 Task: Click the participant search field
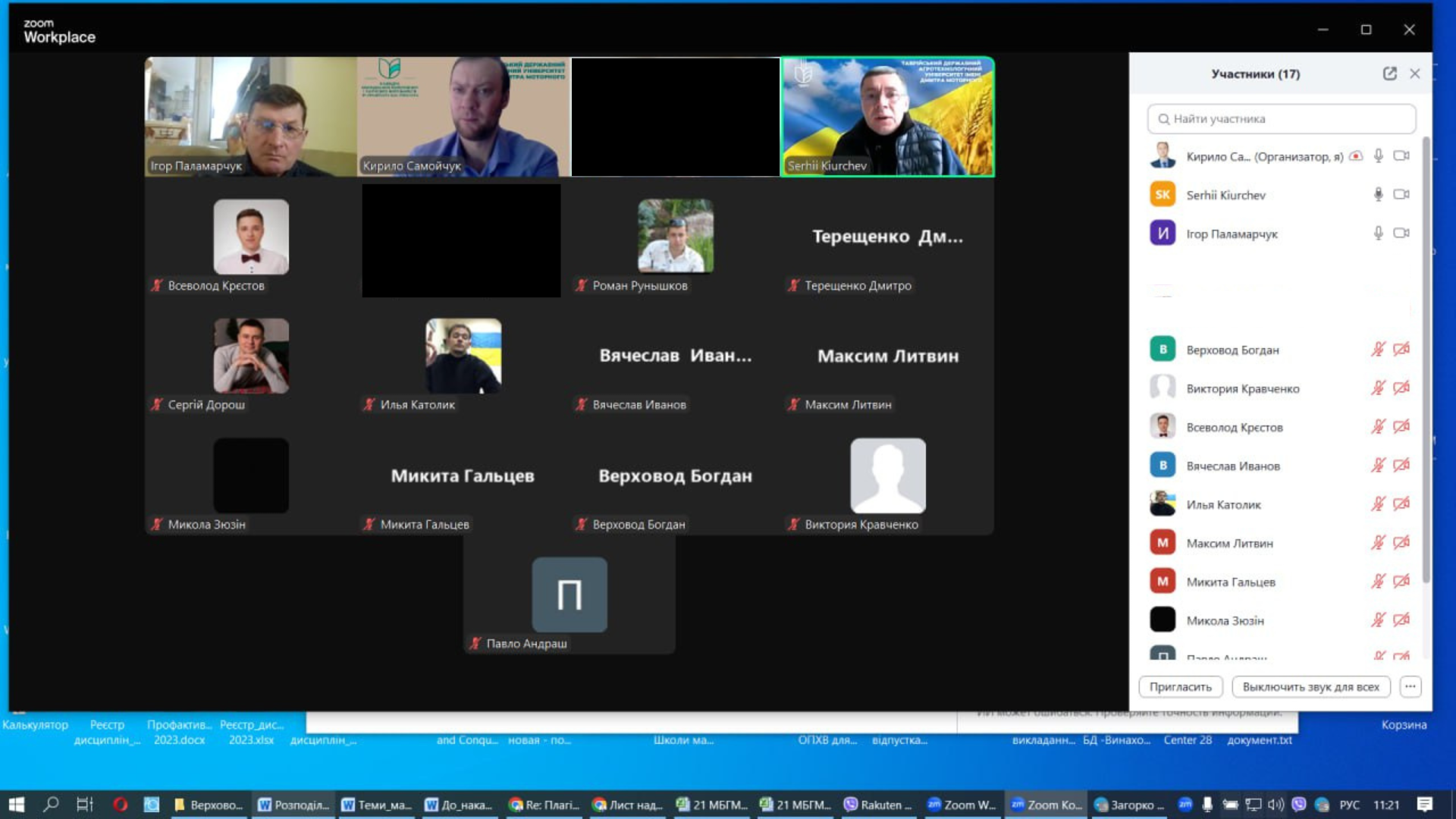click(x=1282, y=119)
